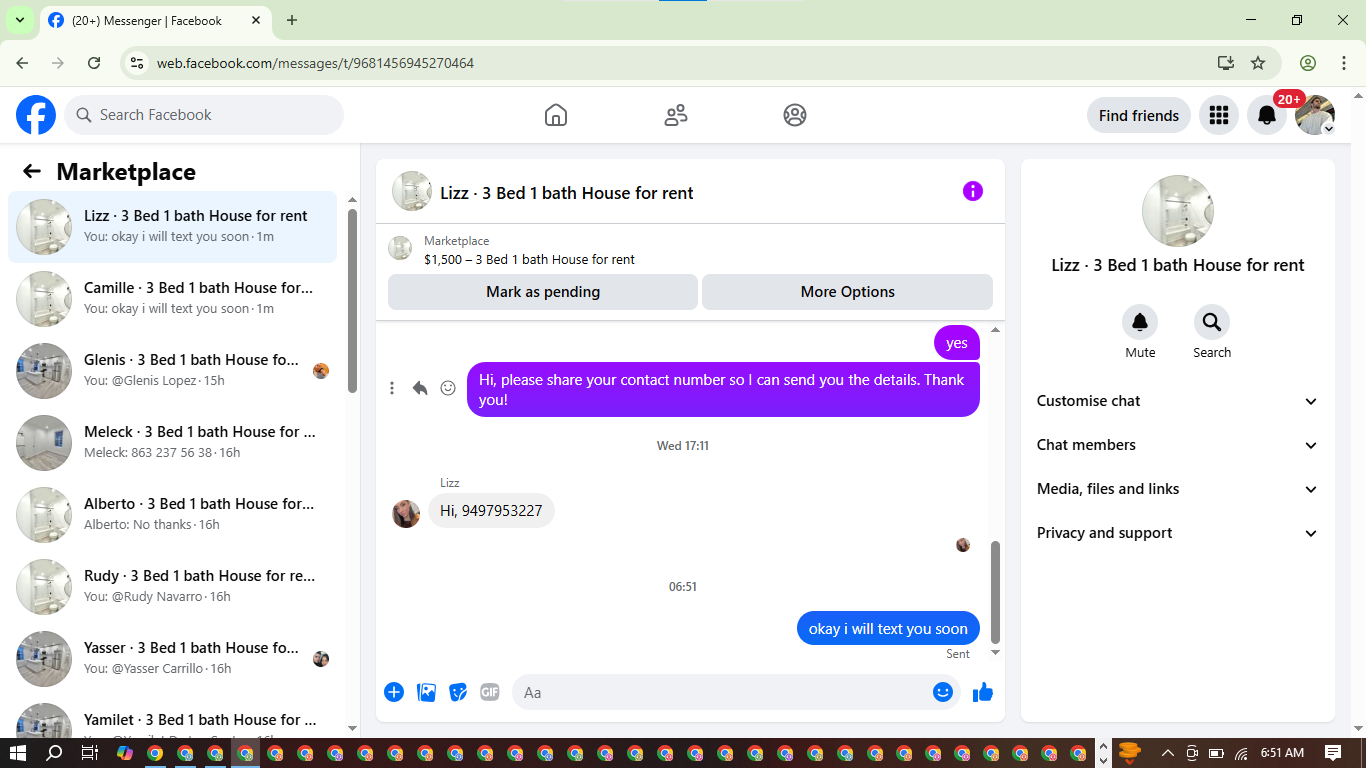Open Lizz conversation in the list

(x=173, y=227)
